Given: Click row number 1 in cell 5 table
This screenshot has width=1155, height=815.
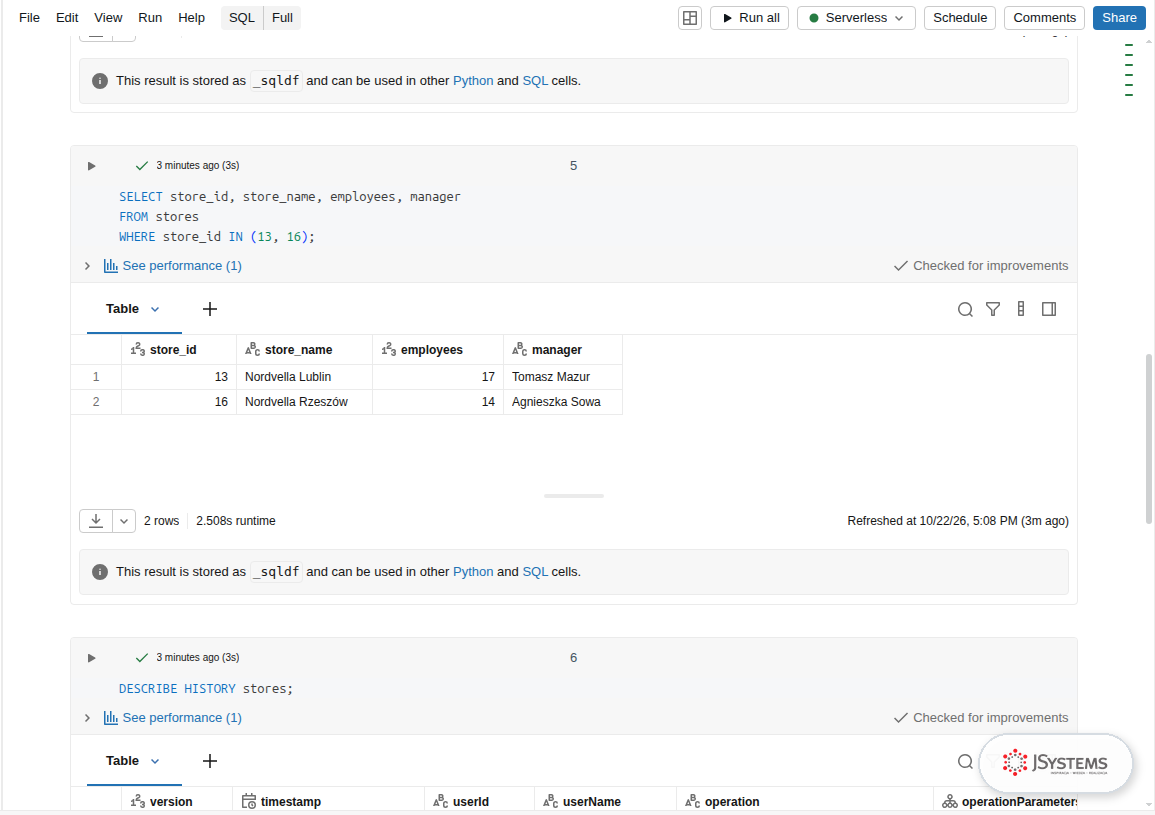Looking at the screenshot, I should (x=96, y=377).
